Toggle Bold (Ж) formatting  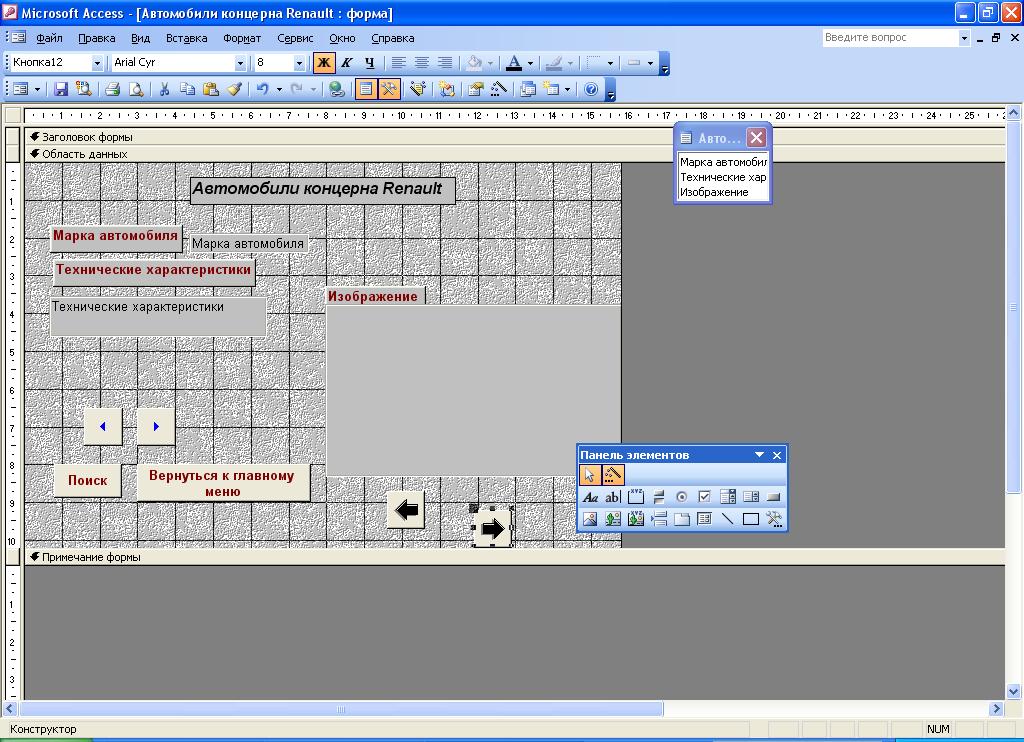[324, 63]
